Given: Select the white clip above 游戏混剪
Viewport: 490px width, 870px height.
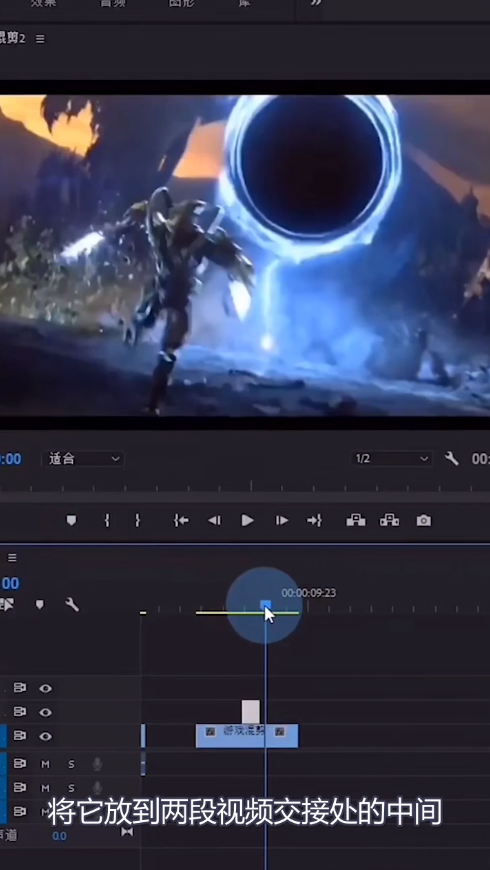Looking at the screenshot, I should [251, 712].
